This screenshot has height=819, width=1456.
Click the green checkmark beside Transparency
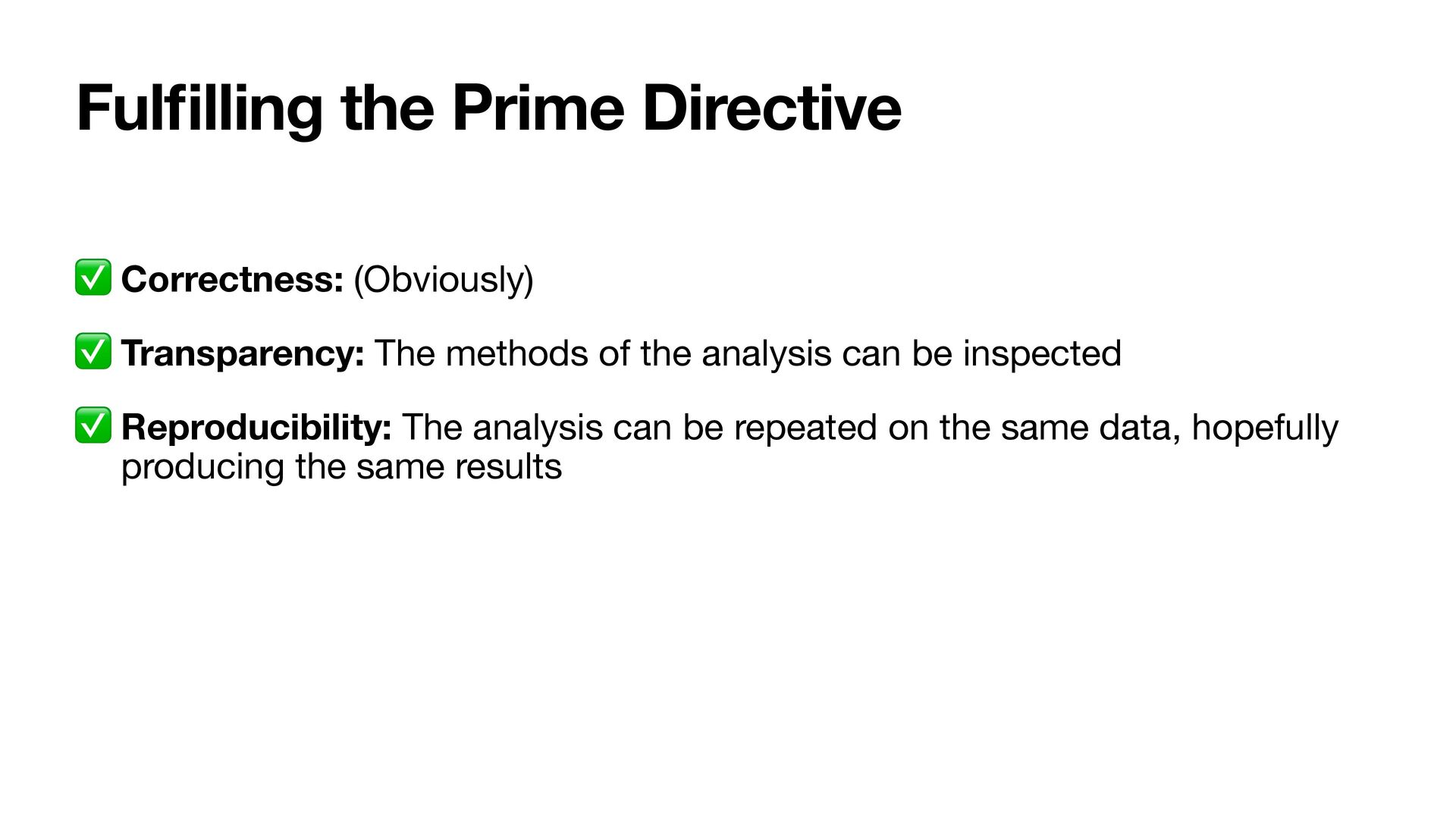(93, 352)
